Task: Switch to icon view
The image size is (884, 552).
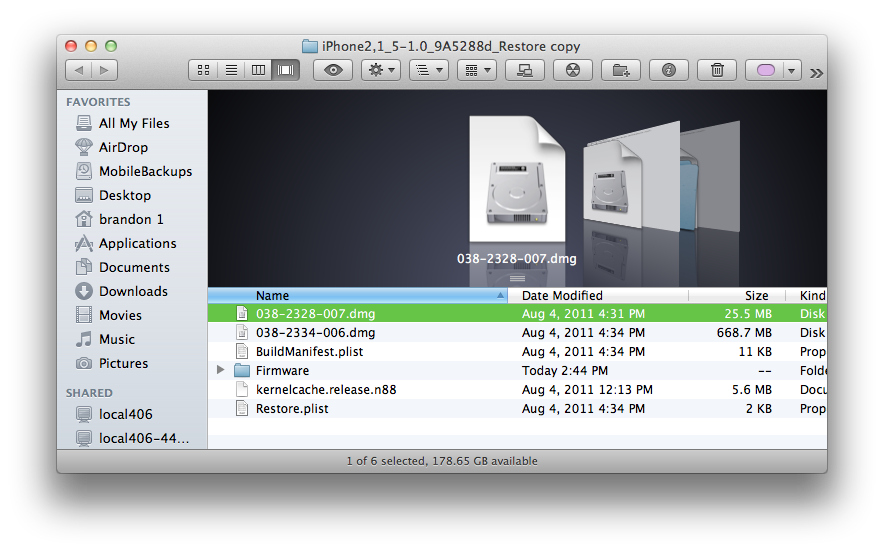Action: 203,70
